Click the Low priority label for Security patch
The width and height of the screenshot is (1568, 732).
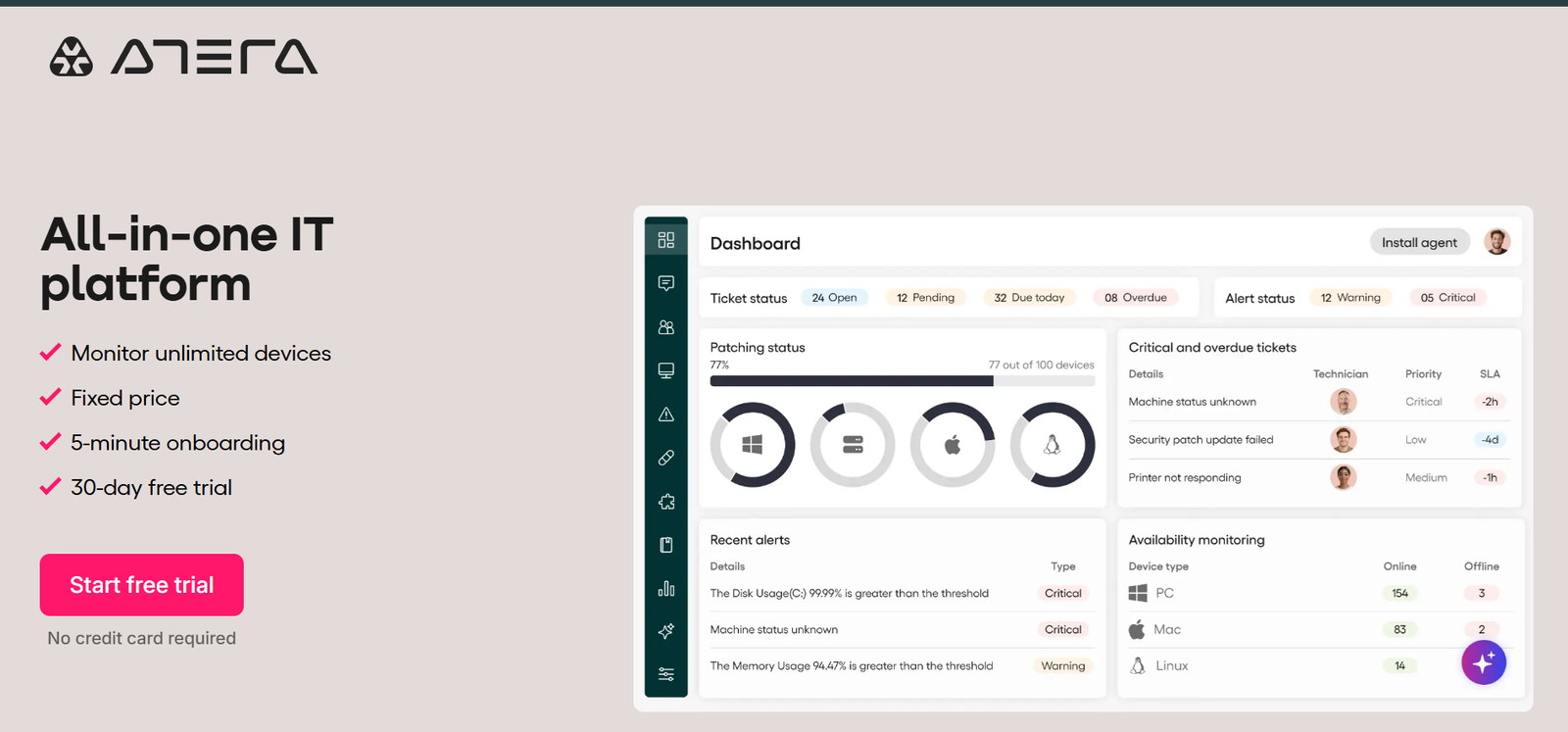1415,439
